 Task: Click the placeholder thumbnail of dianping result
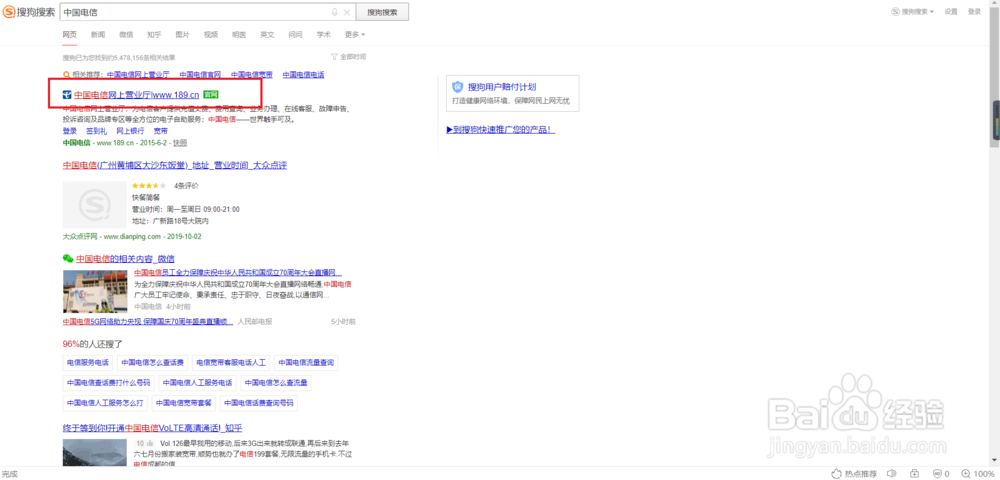pyautogui.click(x=94, y=204)
